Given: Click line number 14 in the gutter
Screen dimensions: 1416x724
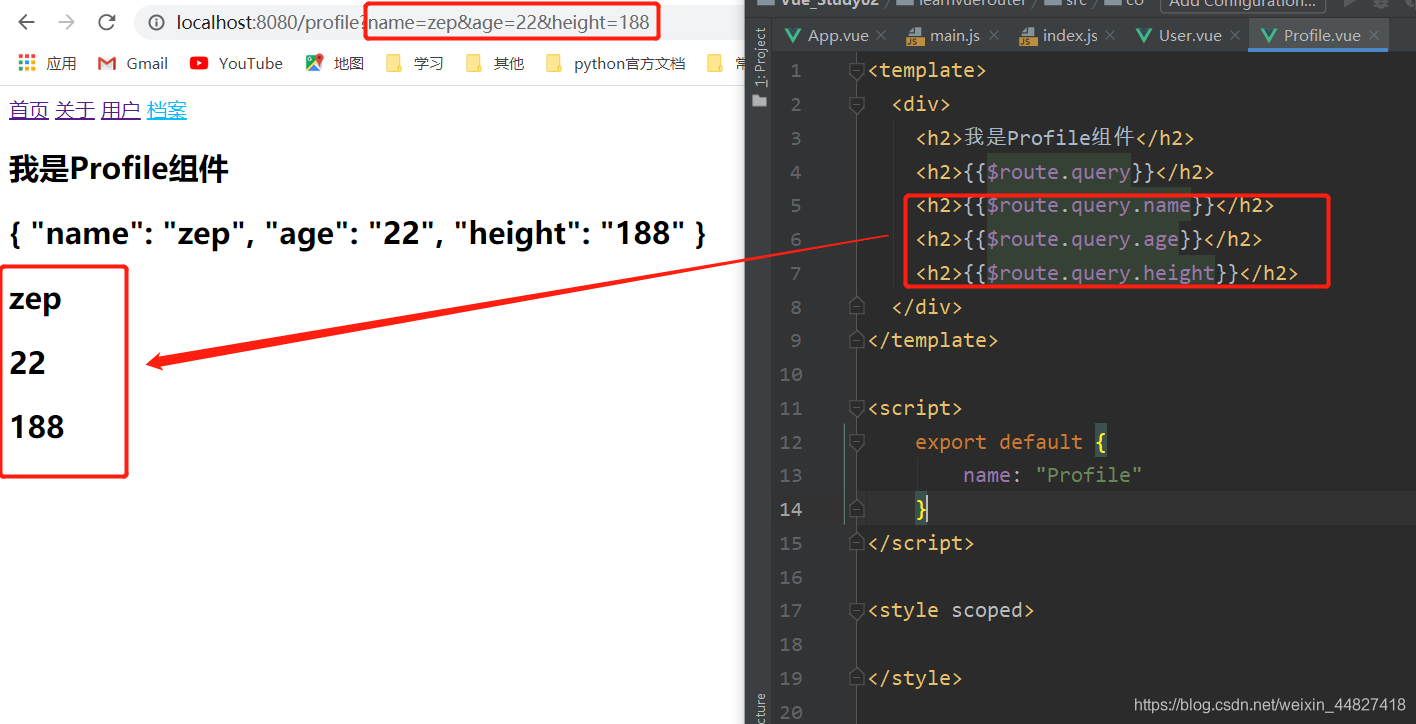Looking at the screenshot, I should (x=790, y=509).
